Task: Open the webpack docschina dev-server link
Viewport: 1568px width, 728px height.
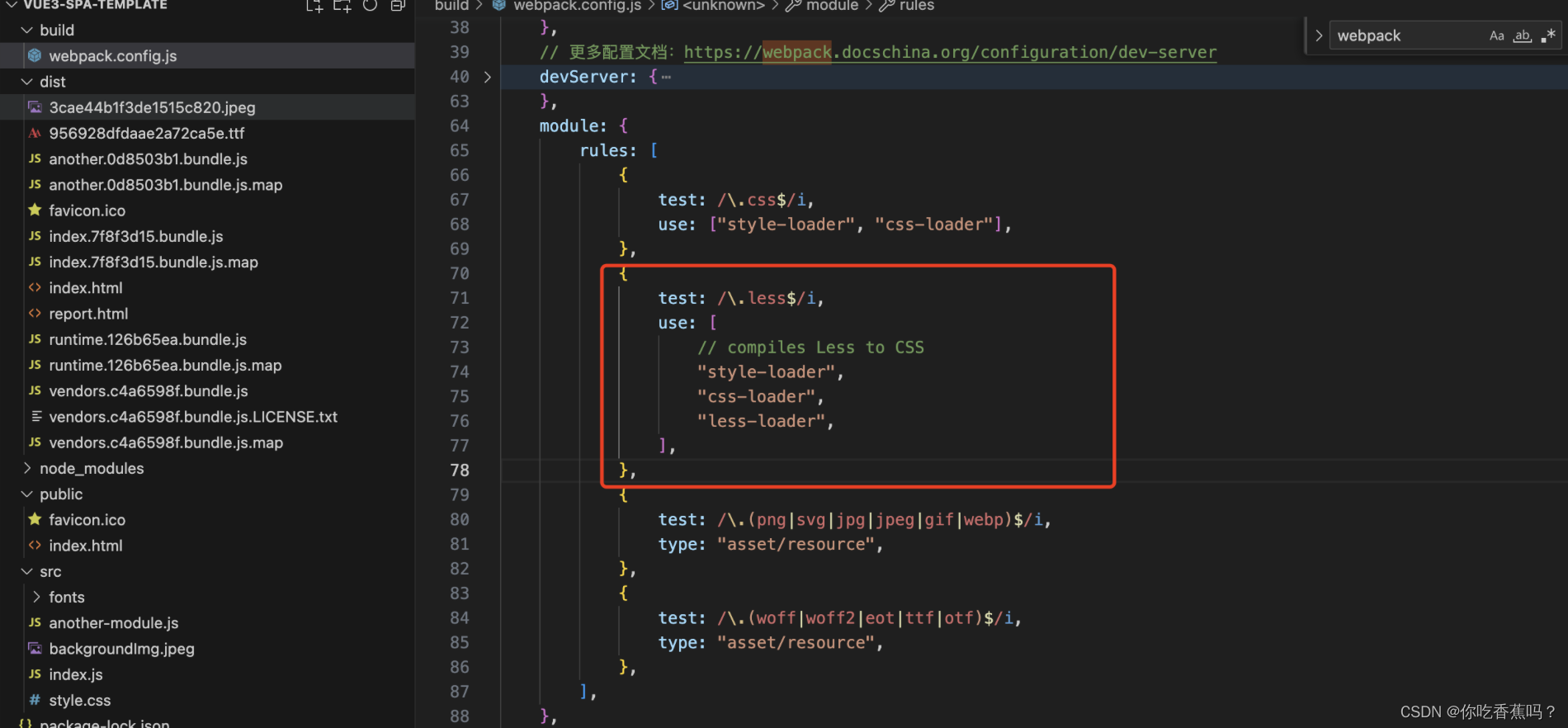Action: pos(950,52)
